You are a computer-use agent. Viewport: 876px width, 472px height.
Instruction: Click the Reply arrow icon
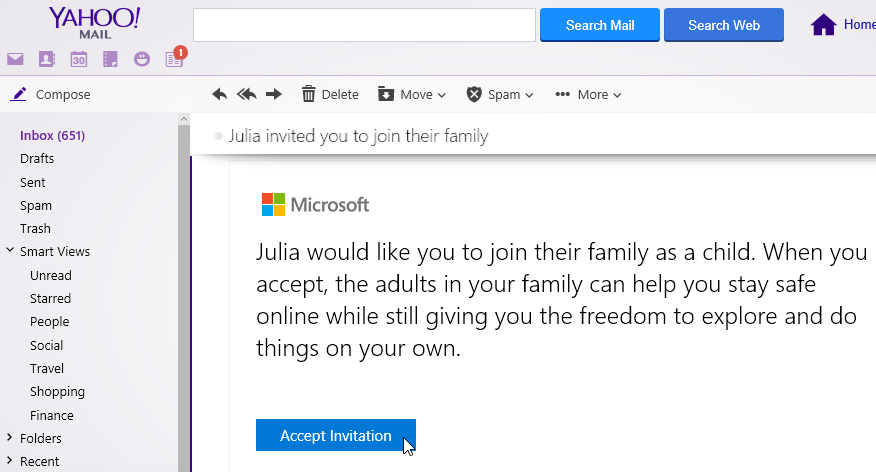click(x=220, y=94)
